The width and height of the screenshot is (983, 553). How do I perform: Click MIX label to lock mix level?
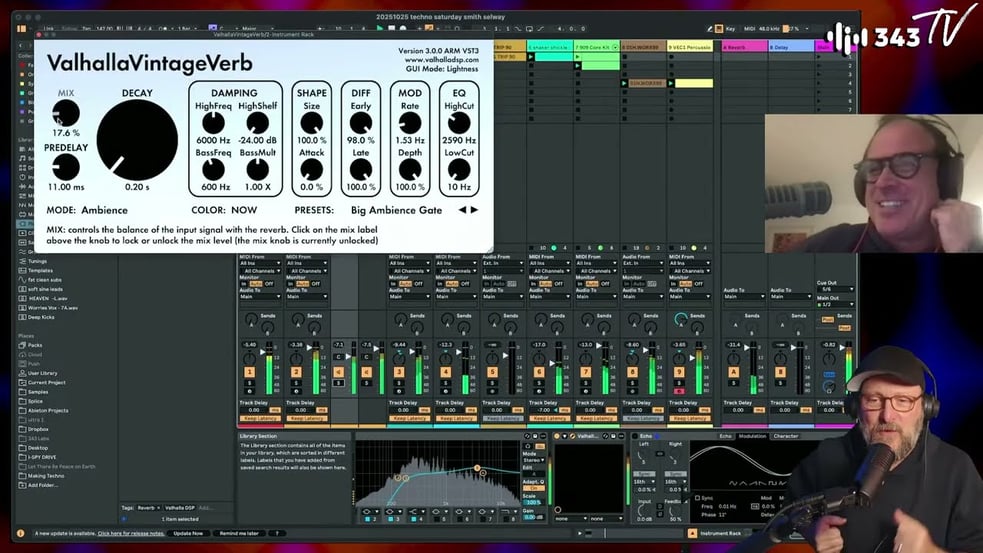[x=66, y=93]
